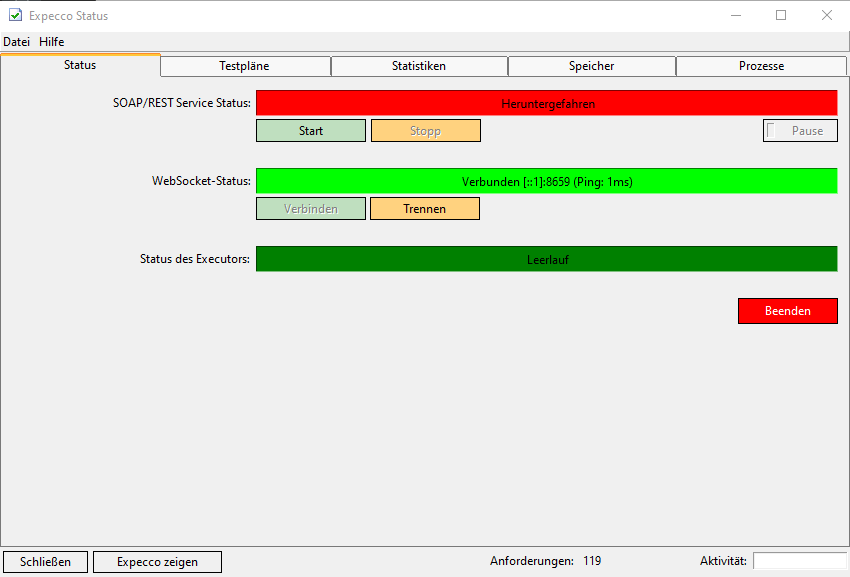Click the Verbinden WebSocket button
Screen dimensions: 850x577
click(x=310, y=209)
